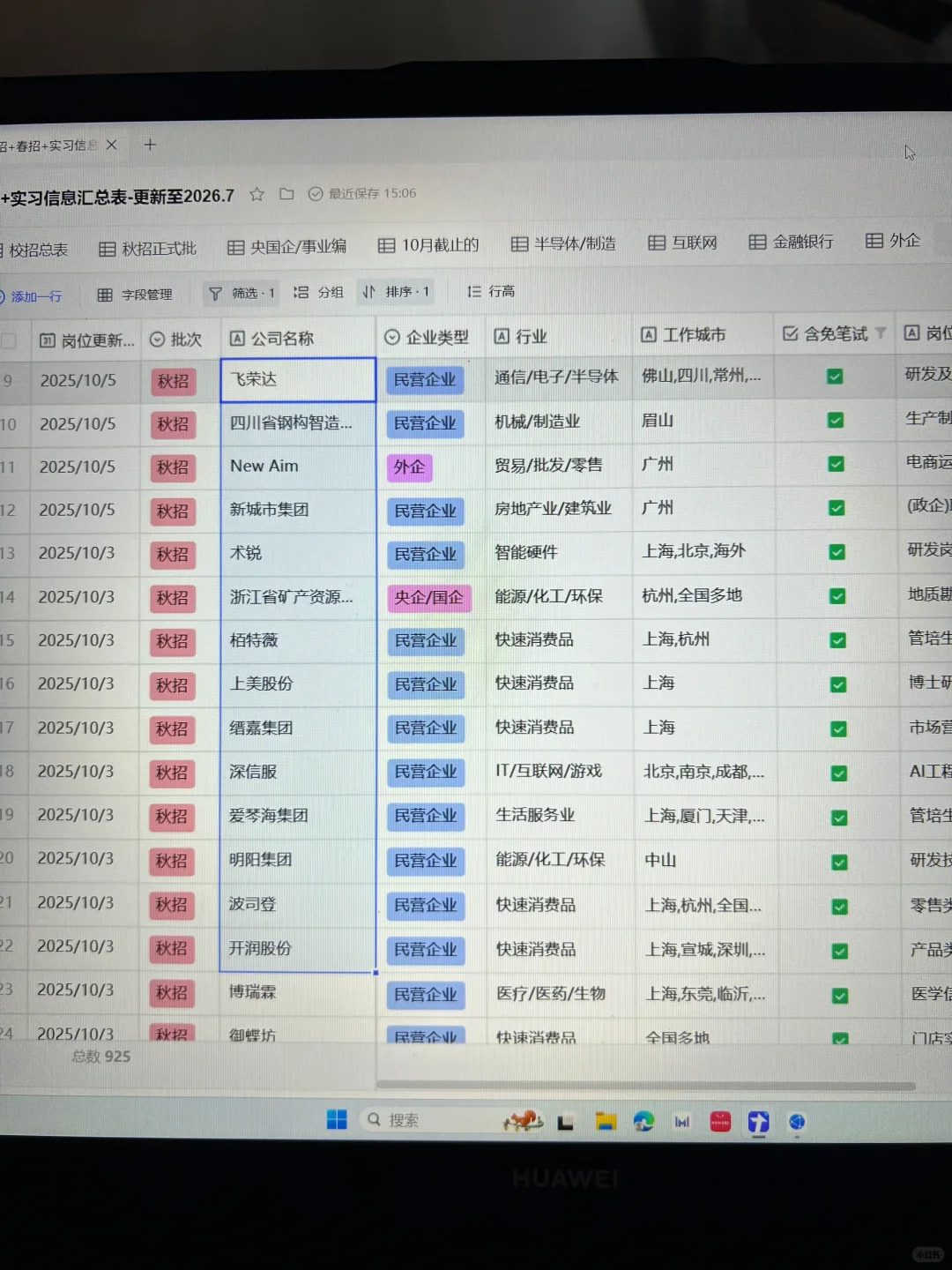952x1270 pixels.
Task: Click the 总数 925 record count
Action: 101,1057
